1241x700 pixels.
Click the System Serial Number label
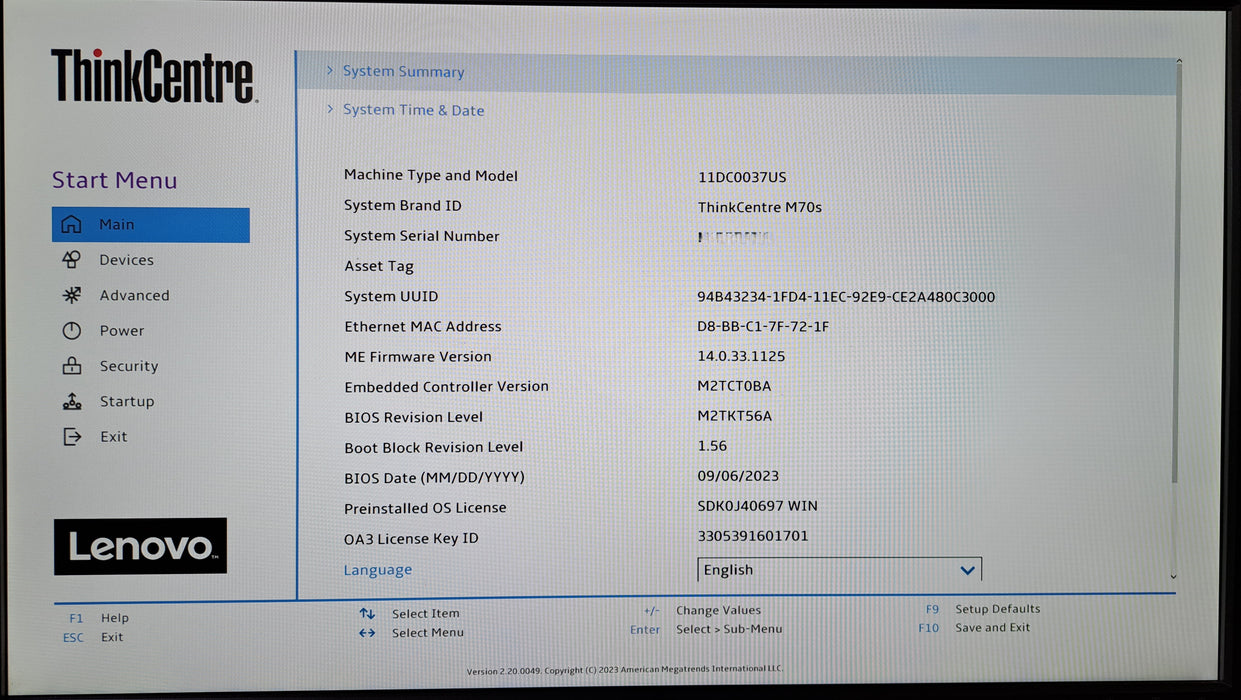pos(422,236)
